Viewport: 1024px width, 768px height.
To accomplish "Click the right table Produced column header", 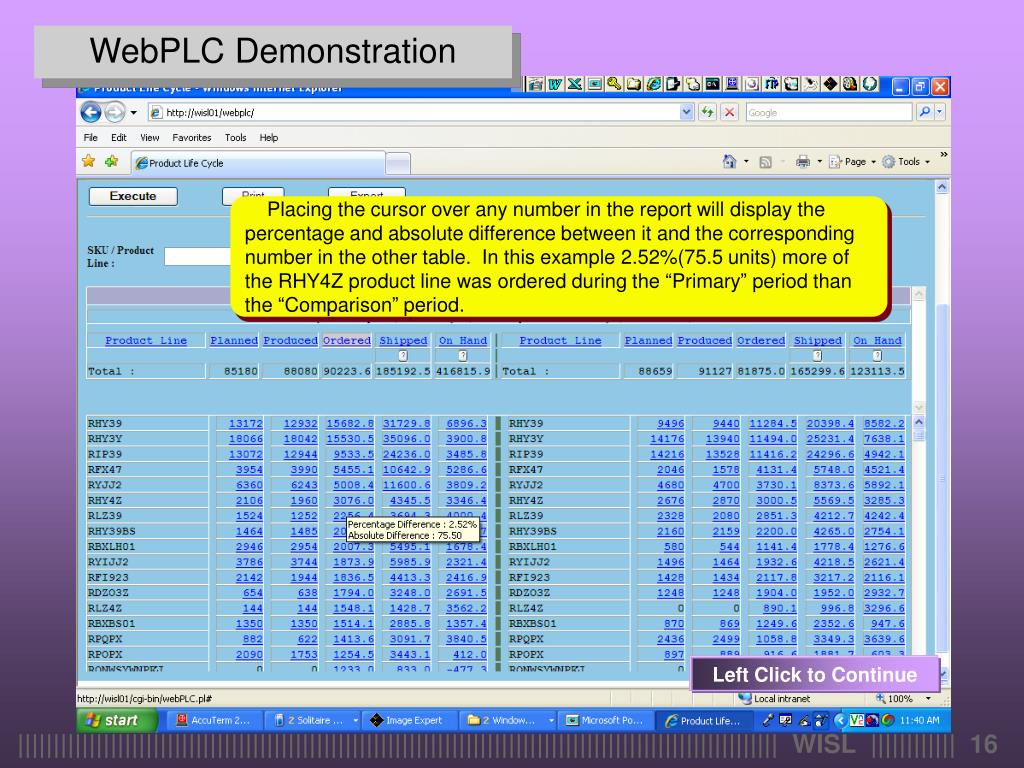I will (705, 340).
